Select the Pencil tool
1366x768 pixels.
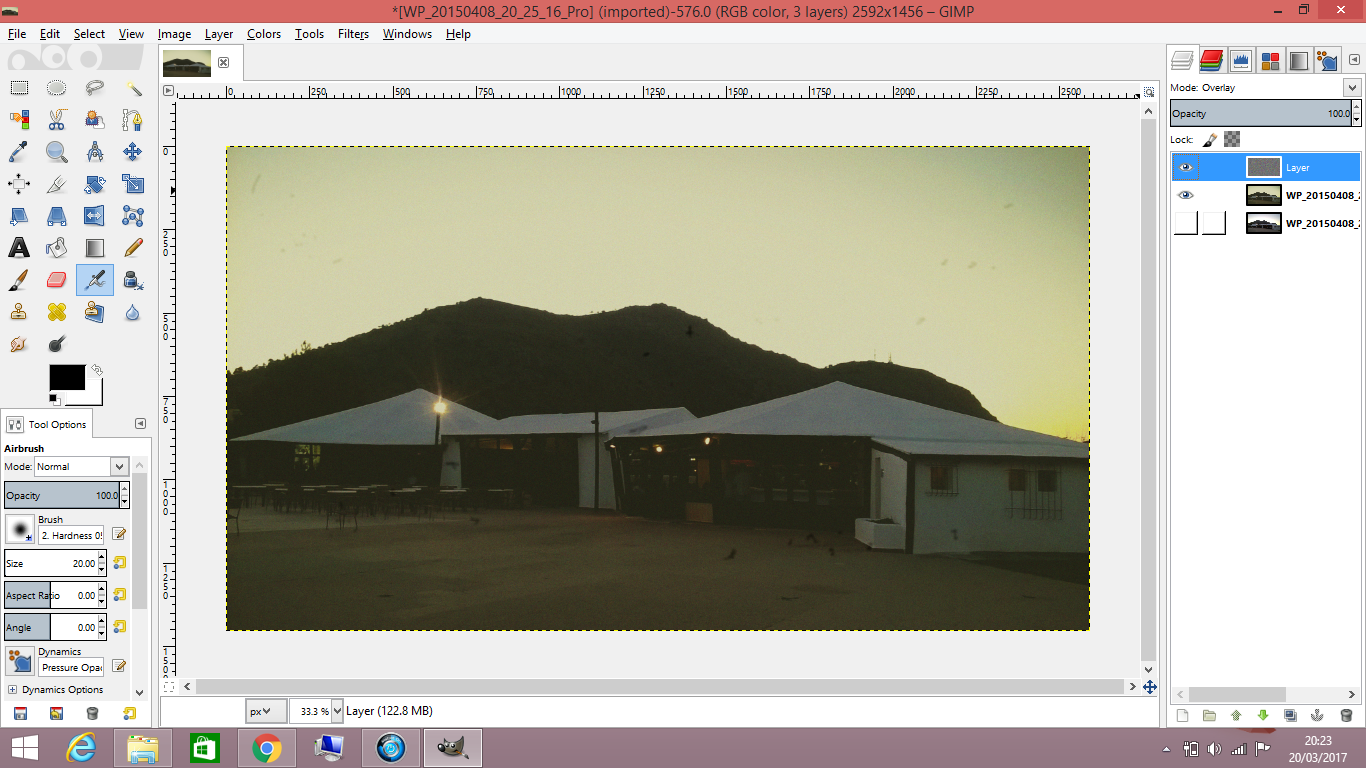(x=133, y=248)
